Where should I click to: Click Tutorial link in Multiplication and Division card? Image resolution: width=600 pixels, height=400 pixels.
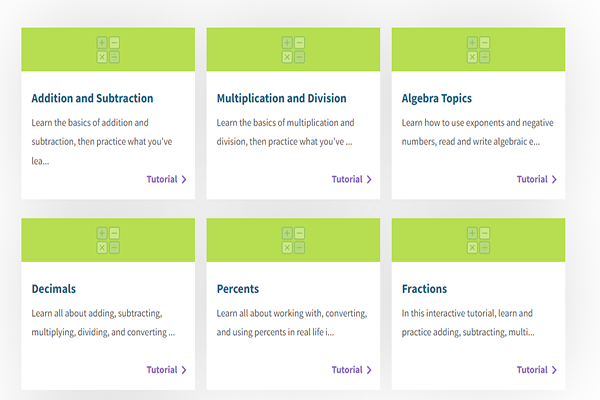click(346, 180)
